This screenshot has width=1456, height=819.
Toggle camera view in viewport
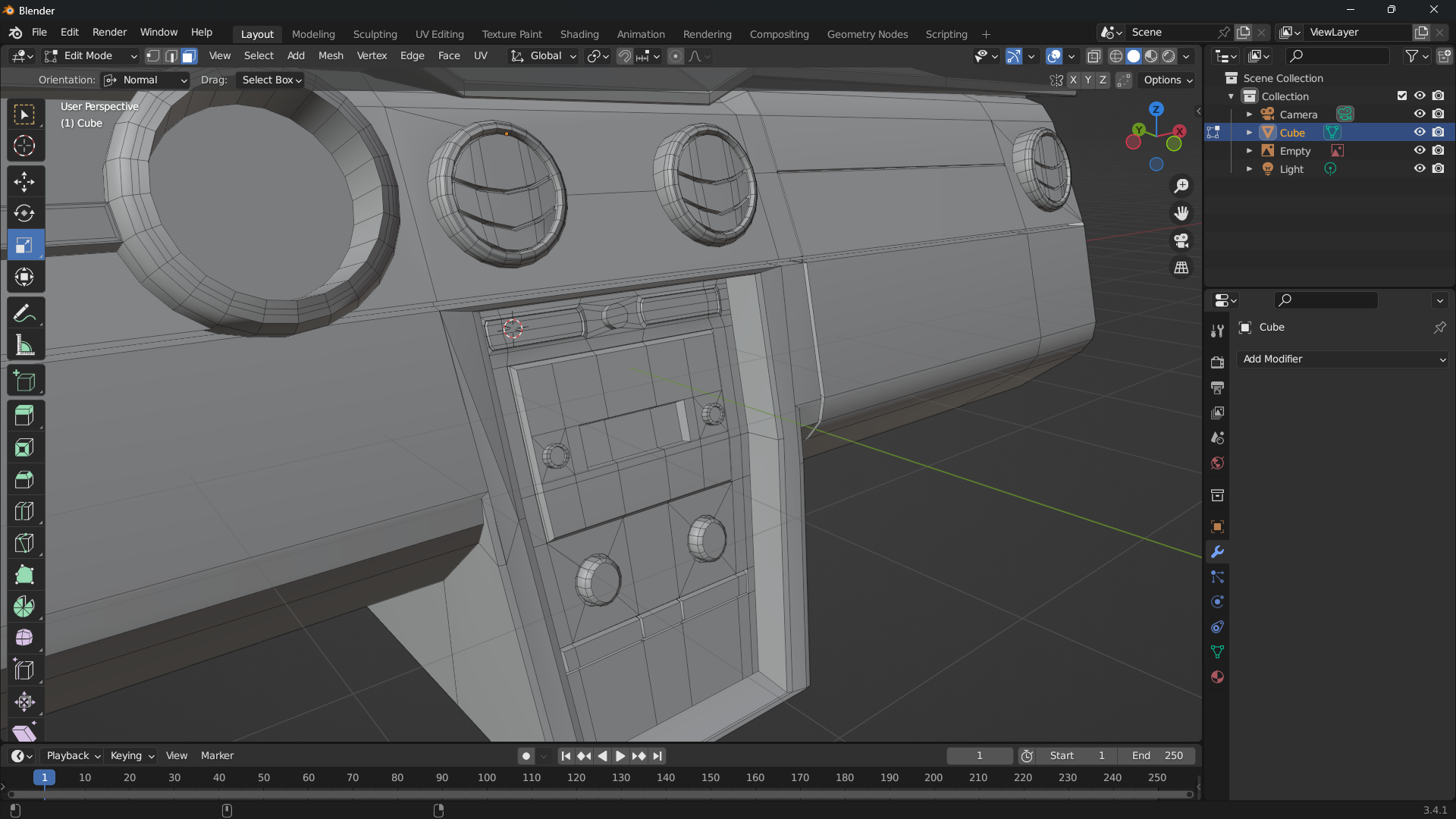(1181, 241)
